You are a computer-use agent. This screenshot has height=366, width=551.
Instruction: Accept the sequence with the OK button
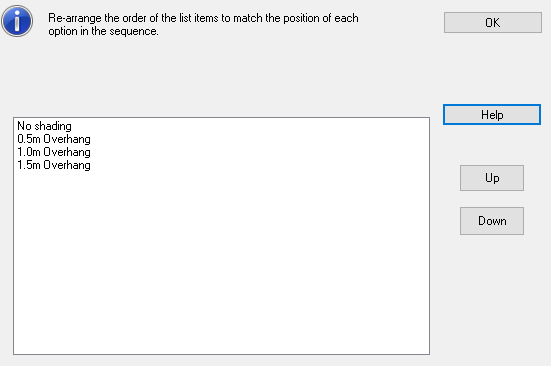[493, 23]
